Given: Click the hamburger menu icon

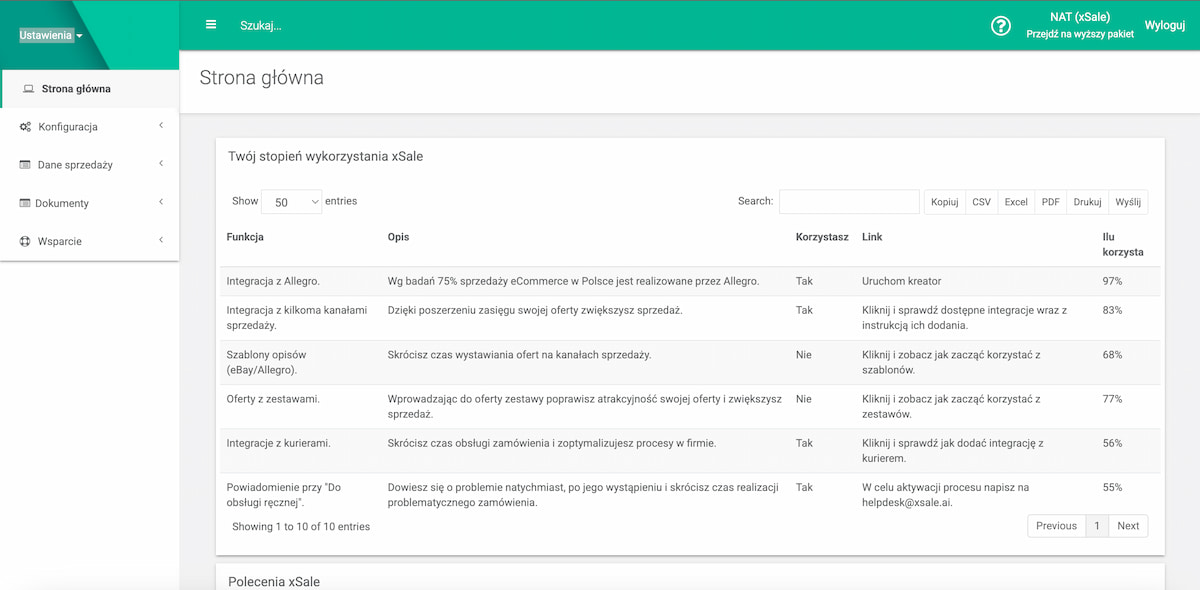Looking at the screenshot, I should (x=210, y=24).
